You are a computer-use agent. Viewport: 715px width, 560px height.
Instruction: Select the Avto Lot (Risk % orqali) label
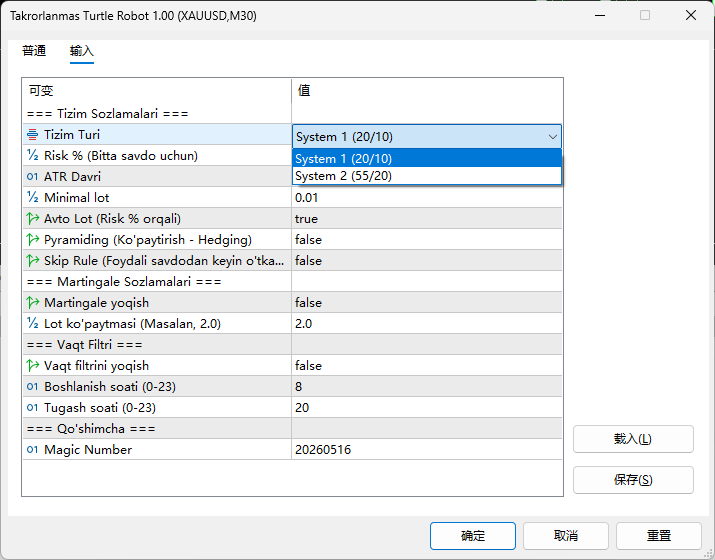pyautogui.click(x=112, y=218)
